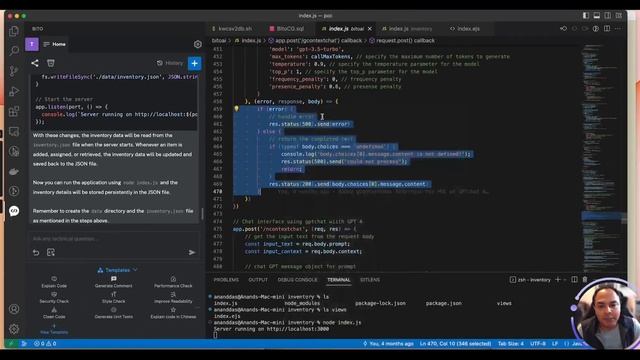Image resolution: width=640 pixels, height=360 pixels.
Task: Open Source Control view in activity bar
Action: pos(14,71)
